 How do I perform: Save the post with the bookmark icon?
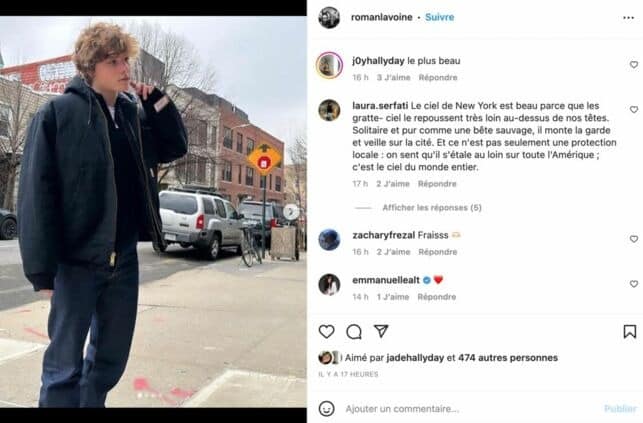pos(629,331)
